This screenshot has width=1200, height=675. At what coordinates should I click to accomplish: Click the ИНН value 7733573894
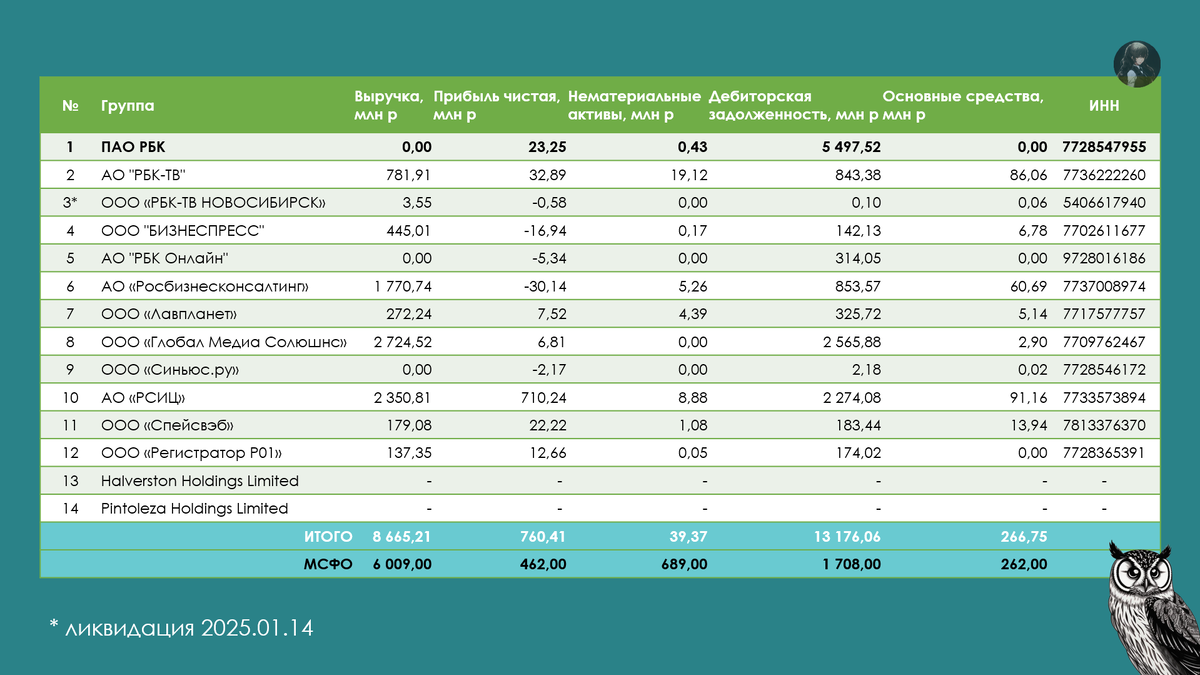[1104, 398]
